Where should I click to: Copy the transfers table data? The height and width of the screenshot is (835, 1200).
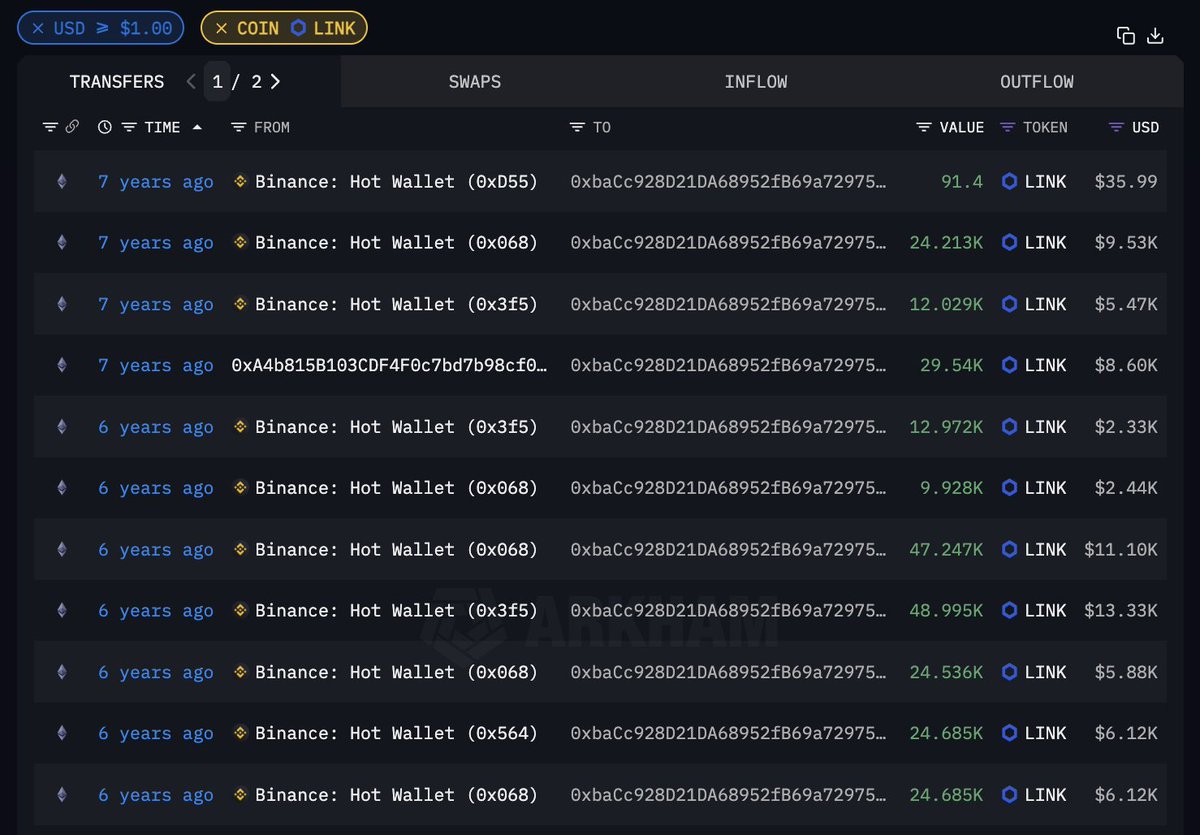pos(1126,36)
